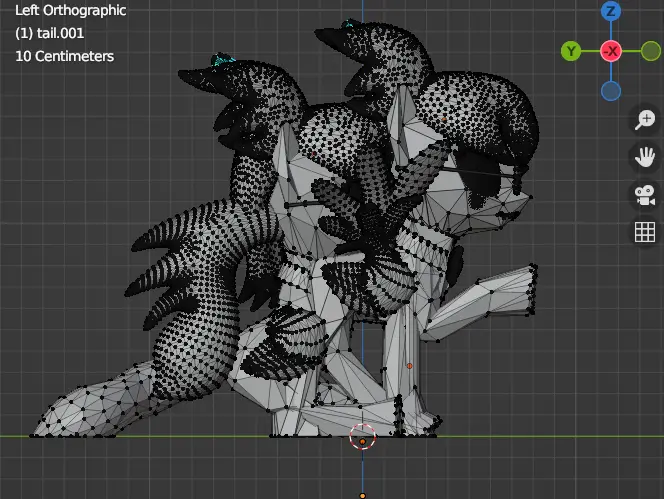
Task: Click the magnifier zoom view icon
Action: pyautogui.click(x=645, y=120)
